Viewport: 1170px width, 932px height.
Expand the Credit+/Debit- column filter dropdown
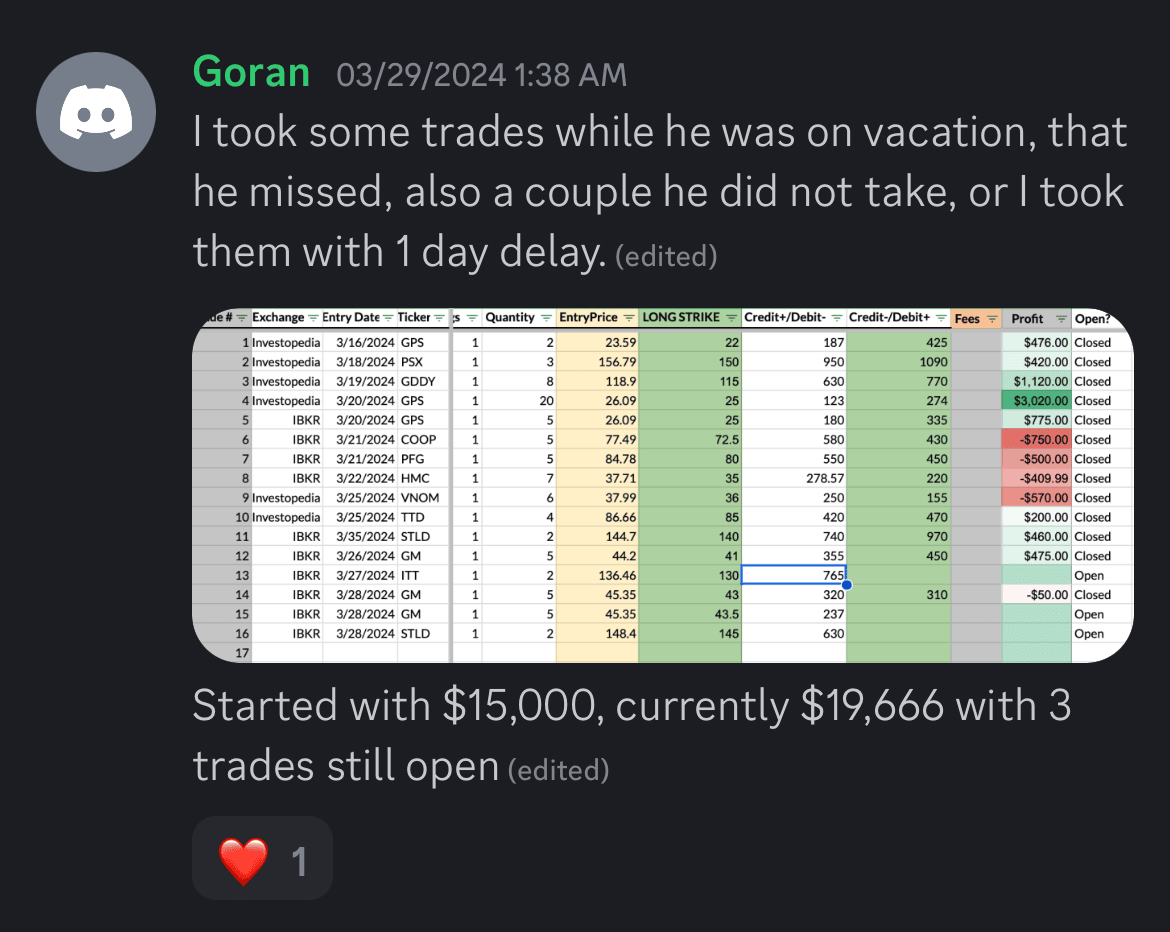tap(837, 318)
